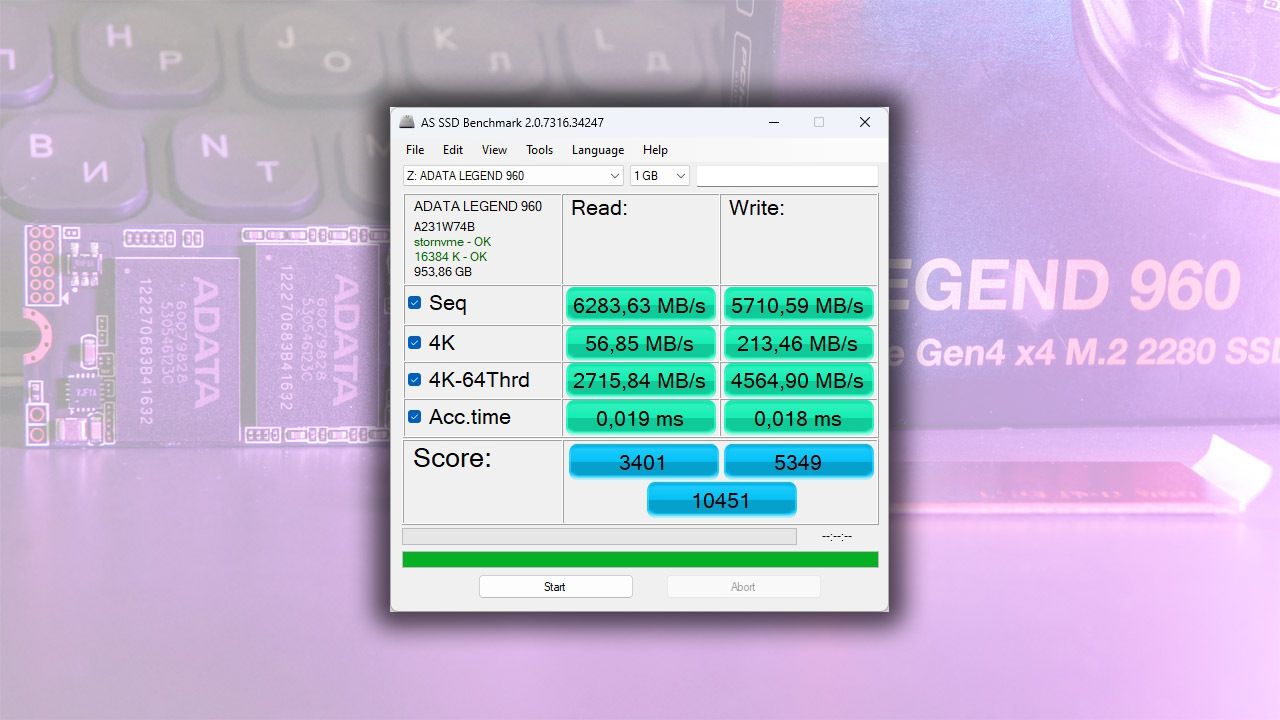Uncheck the 4K-64Thrd test checkbox
Image resolution: width=1280 pixels, height=720 pixels.
[414, 380]
